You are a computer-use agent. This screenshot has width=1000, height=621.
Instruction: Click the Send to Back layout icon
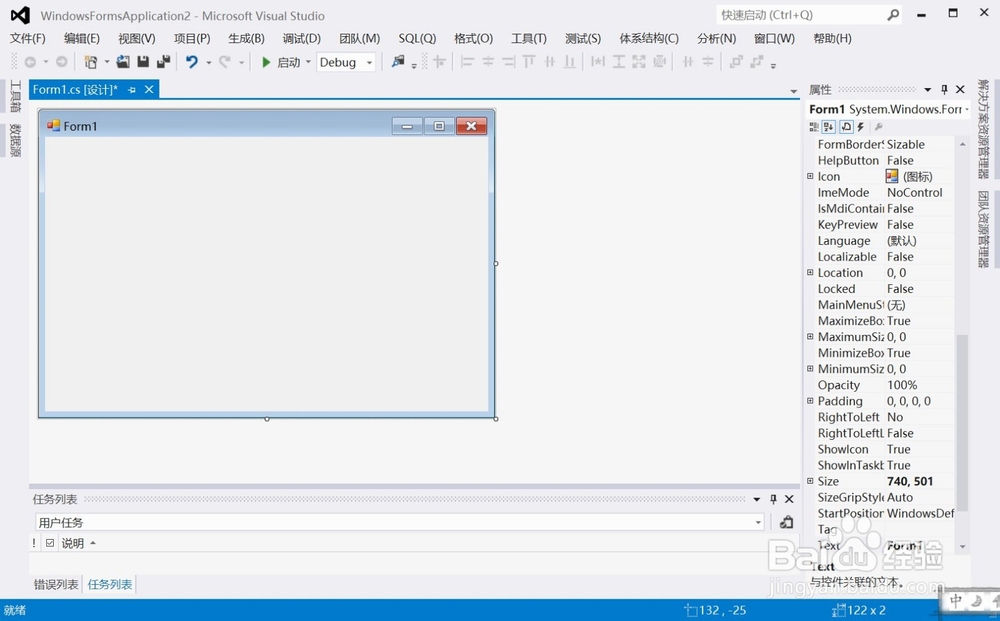pyautogui.click(x=757, y=62)
